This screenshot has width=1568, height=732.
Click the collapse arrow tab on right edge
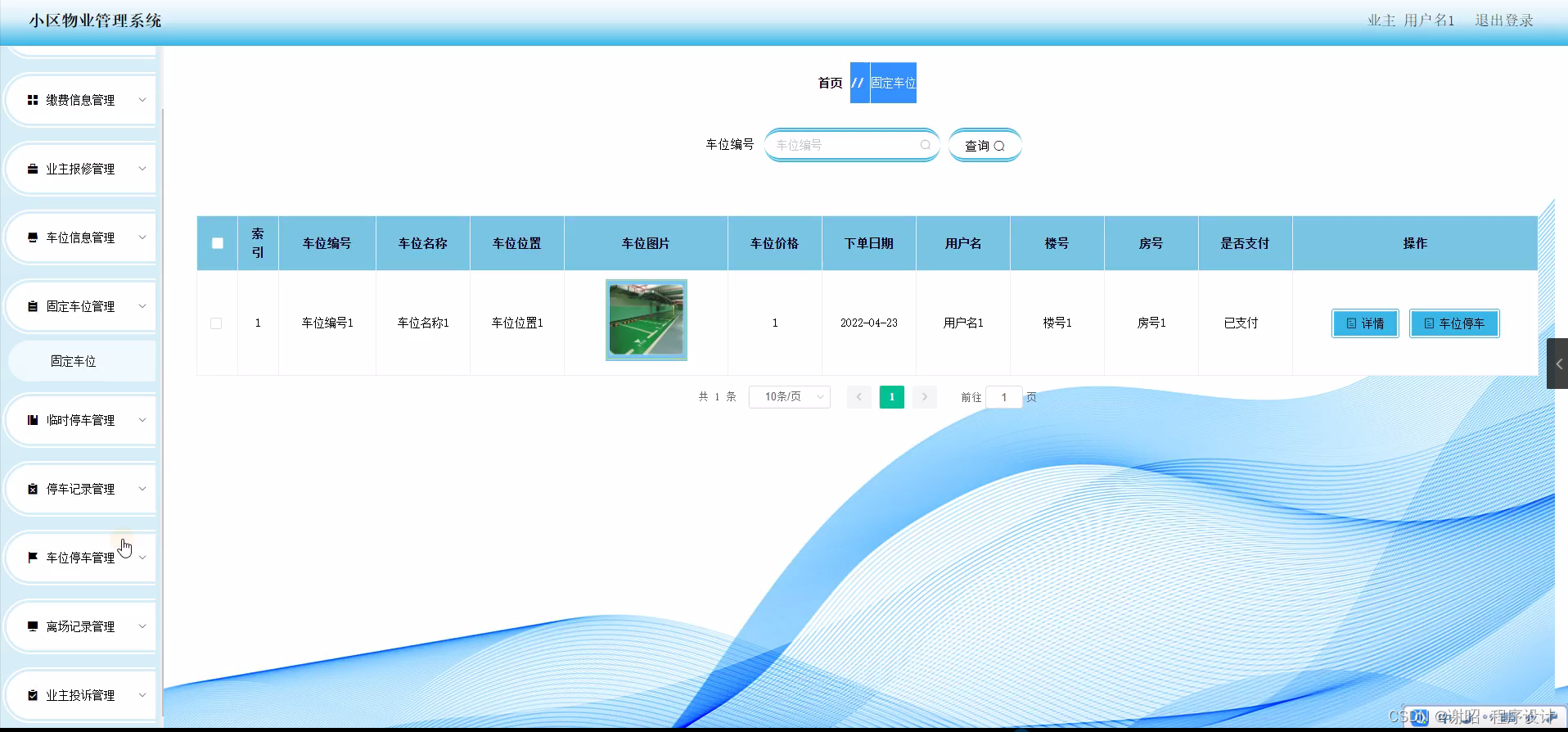pos(1557,364)
